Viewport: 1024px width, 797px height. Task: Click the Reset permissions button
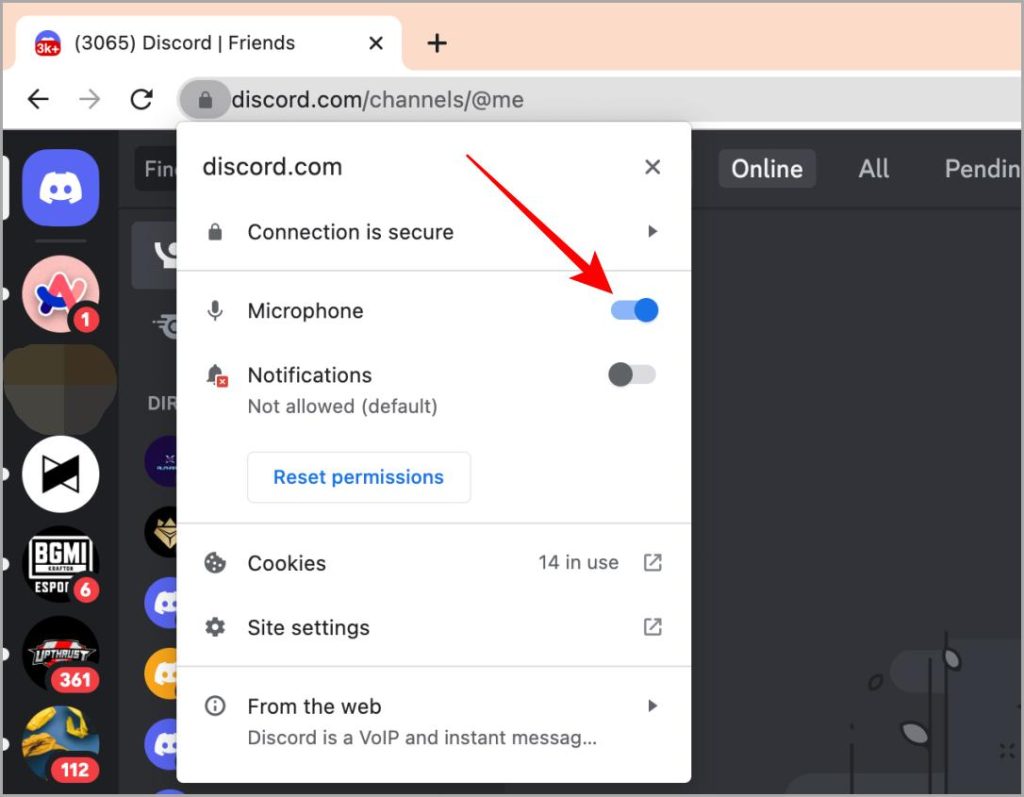tap(358, 477)
